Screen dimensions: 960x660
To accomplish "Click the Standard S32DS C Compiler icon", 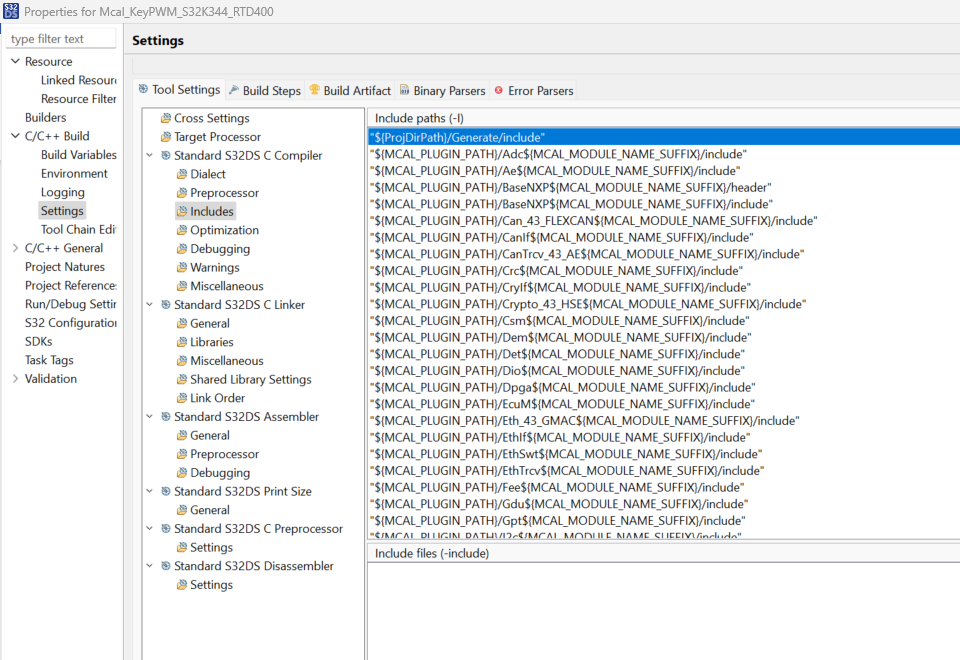I will tap(165, 156).
